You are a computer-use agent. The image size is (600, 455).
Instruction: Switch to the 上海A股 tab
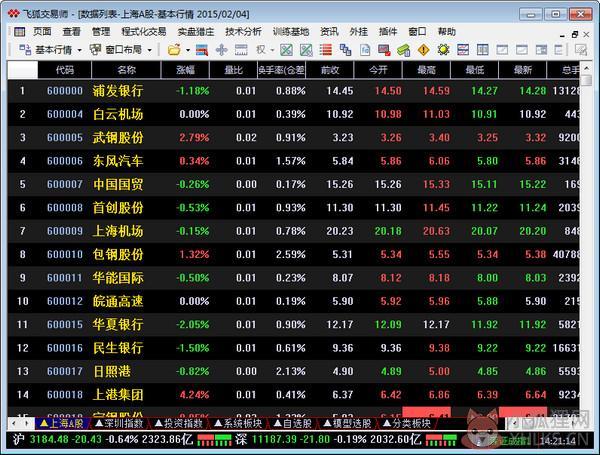(62, 423)
